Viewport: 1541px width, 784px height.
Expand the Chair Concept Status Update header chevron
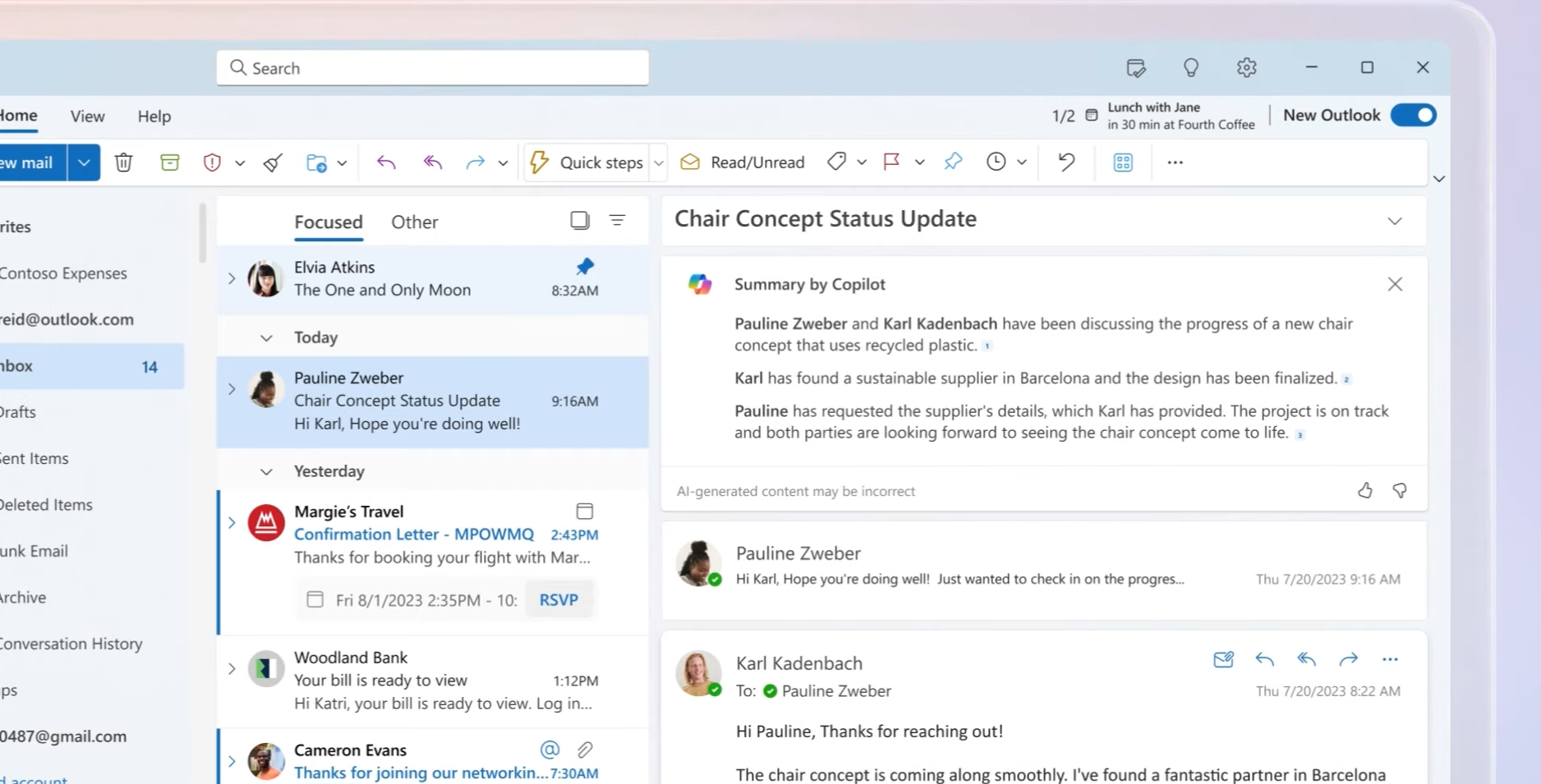pos(1394,221)
